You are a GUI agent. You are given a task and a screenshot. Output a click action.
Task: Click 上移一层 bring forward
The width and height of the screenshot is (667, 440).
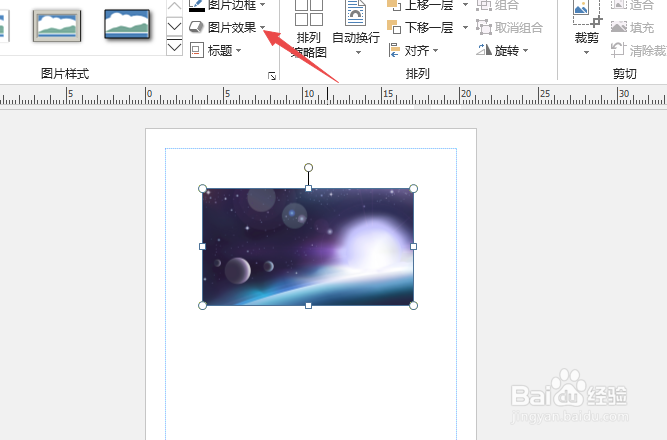(420, 5)
